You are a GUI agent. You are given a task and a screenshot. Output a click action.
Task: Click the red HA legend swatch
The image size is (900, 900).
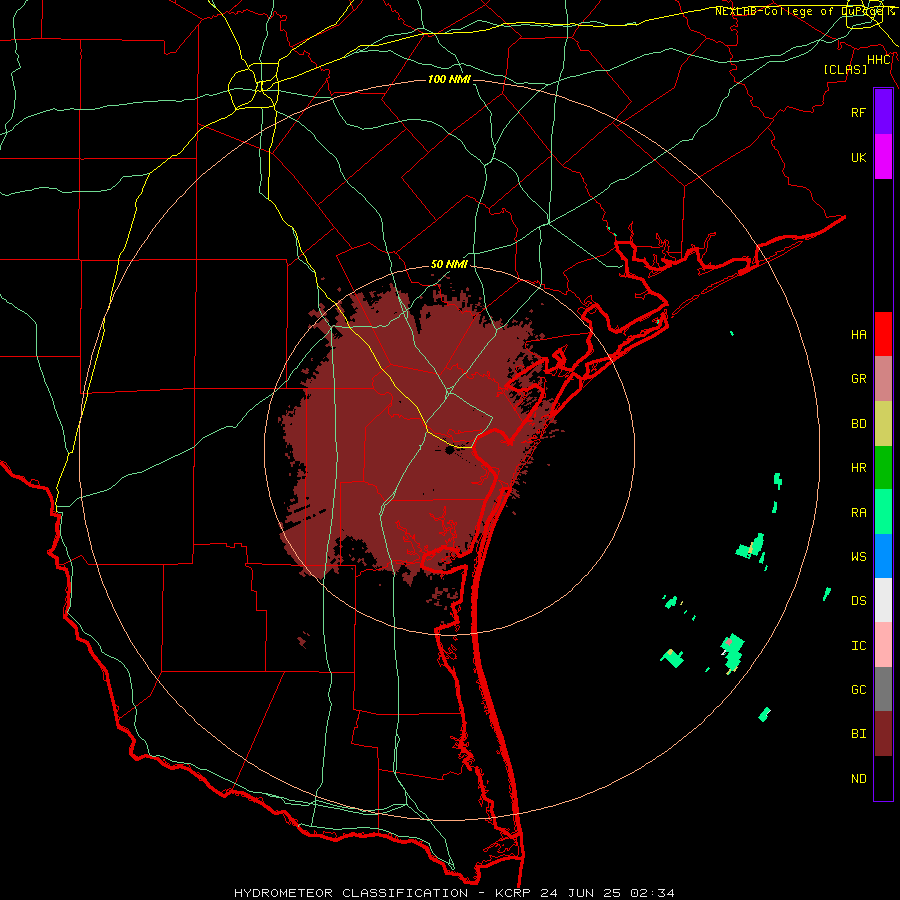(883, 334)
